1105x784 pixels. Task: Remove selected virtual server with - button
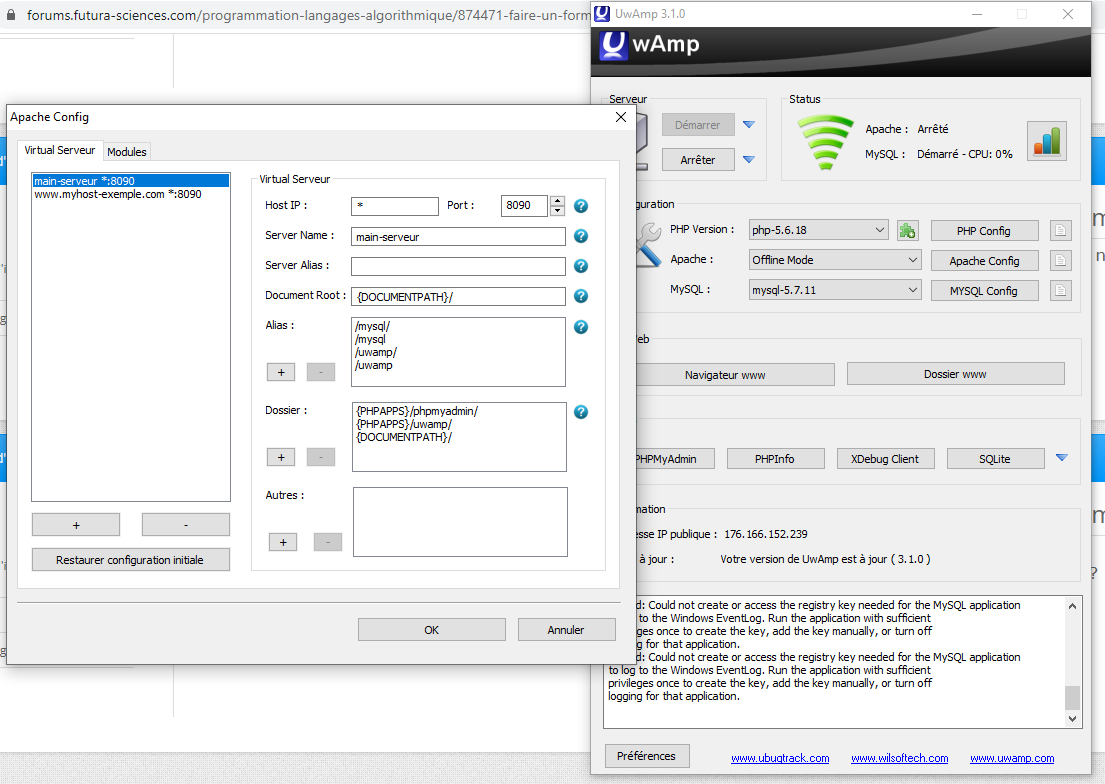point(186,525)
